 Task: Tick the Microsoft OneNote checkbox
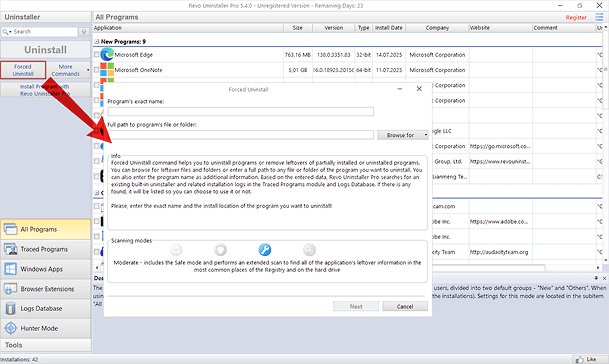[x=97, y=70]
